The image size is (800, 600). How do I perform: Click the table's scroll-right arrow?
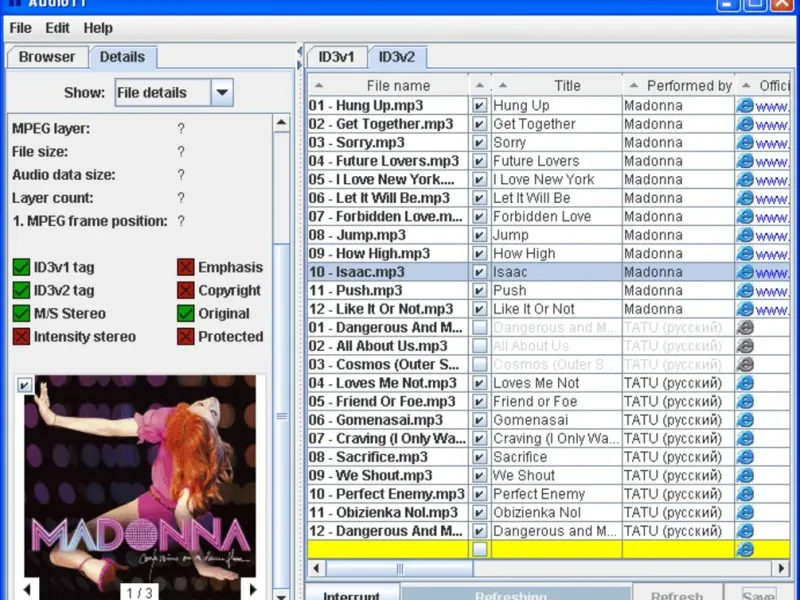[x=781, y=568]
